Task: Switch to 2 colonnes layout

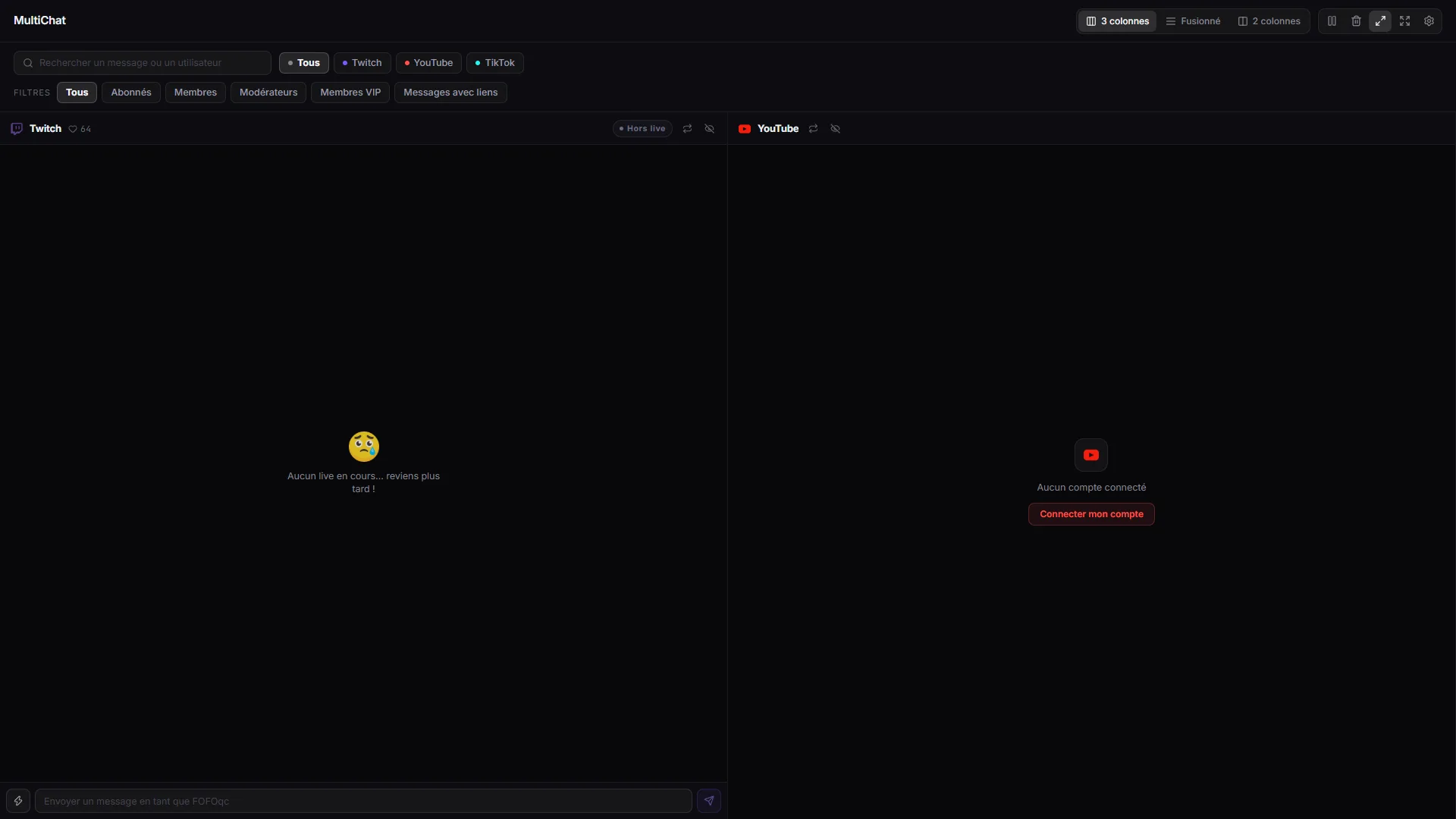Action: coord(1269,21)
